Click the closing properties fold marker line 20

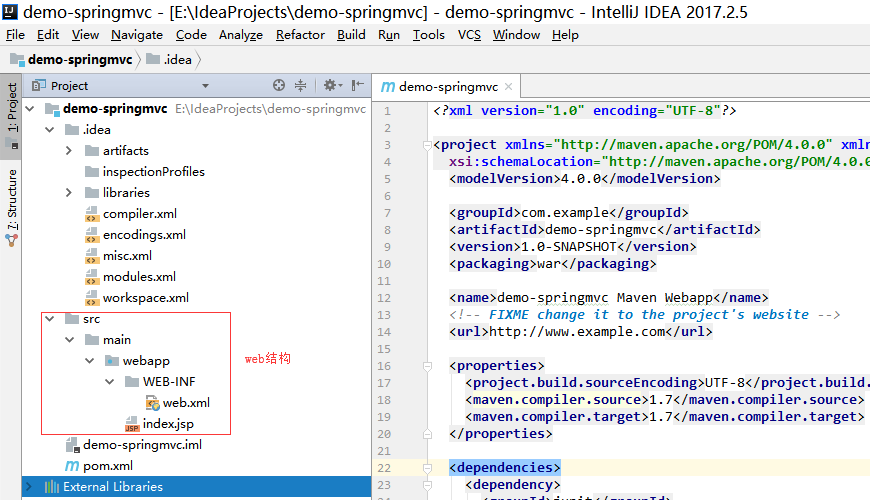pos(427,434)
